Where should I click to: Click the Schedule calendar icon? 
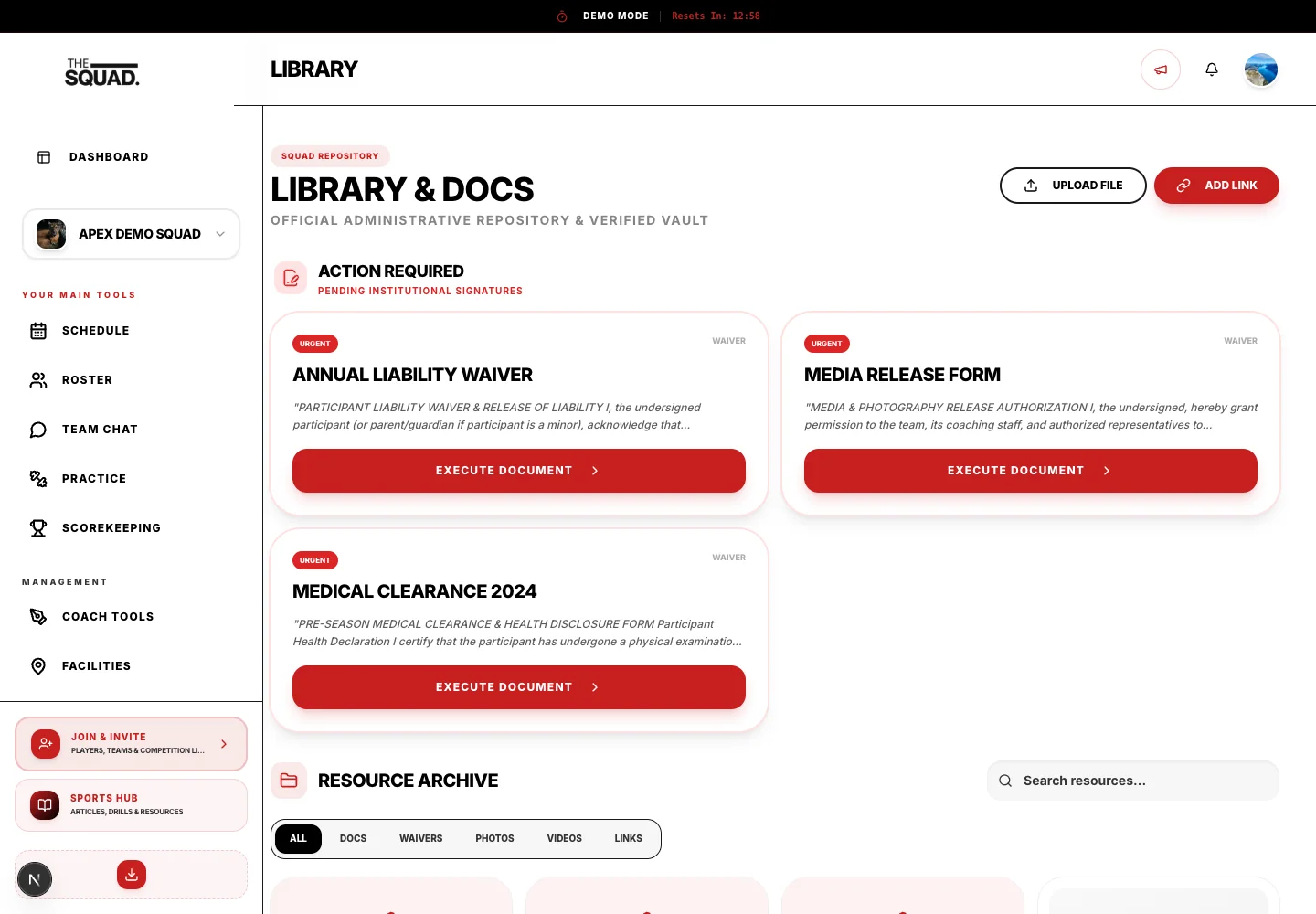point(38,331)
